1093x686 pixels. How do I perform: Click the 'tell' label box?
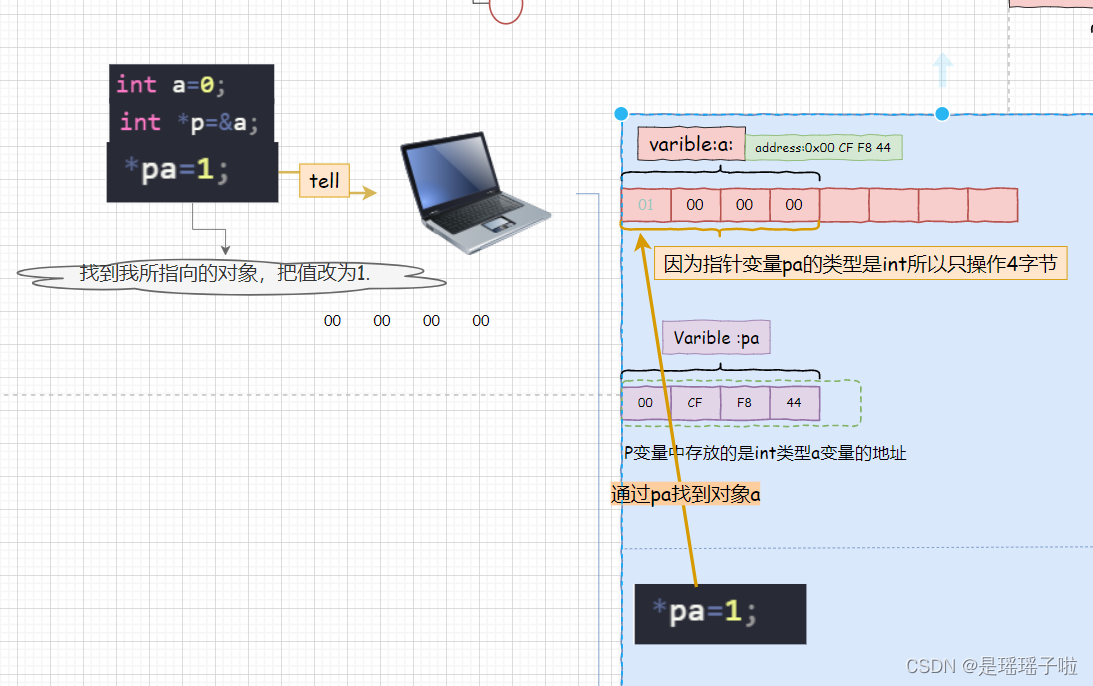[324, 181]
